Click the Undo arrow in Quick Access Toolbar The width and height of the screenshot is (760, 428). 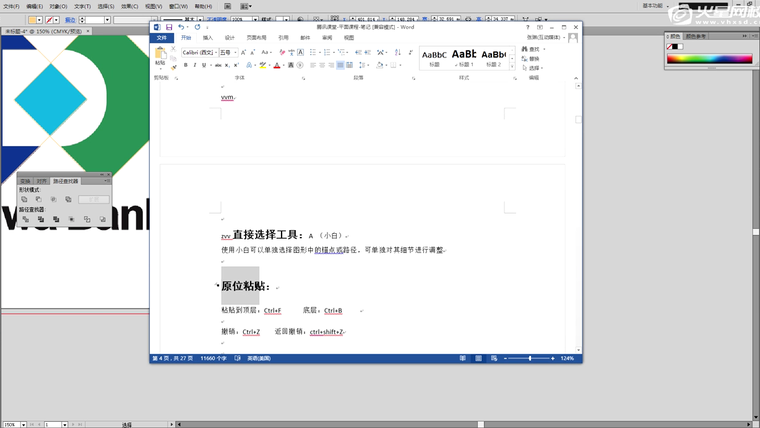tap(181, 27)
